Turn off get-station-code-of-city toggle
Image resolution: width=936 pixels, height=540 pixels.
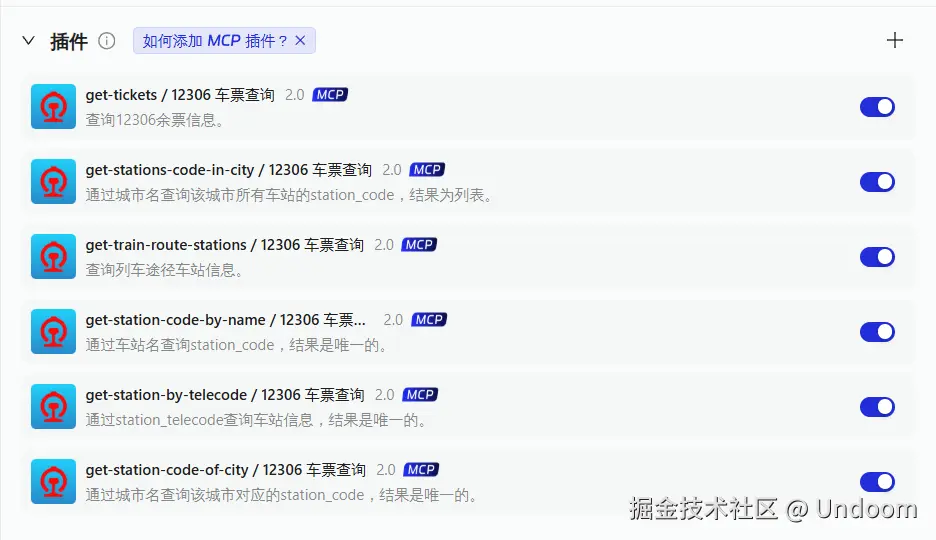click(877, 482)
